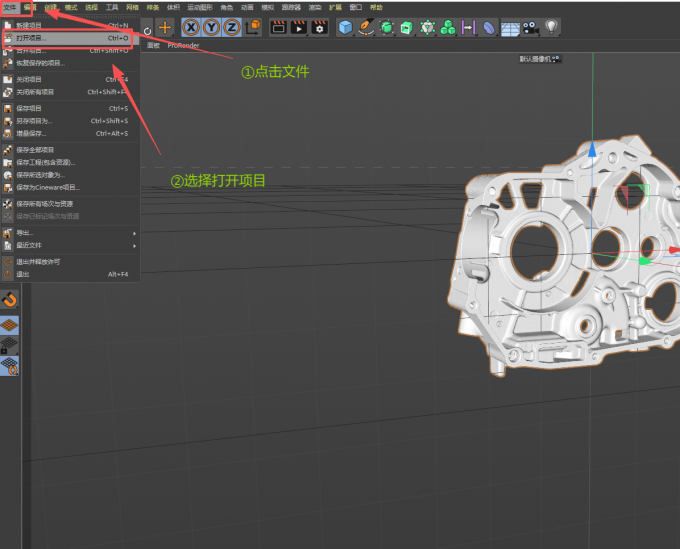Expand the 最近文件 submenu
The width and height of the screenshot is (680, 549).
pos(70,245)
